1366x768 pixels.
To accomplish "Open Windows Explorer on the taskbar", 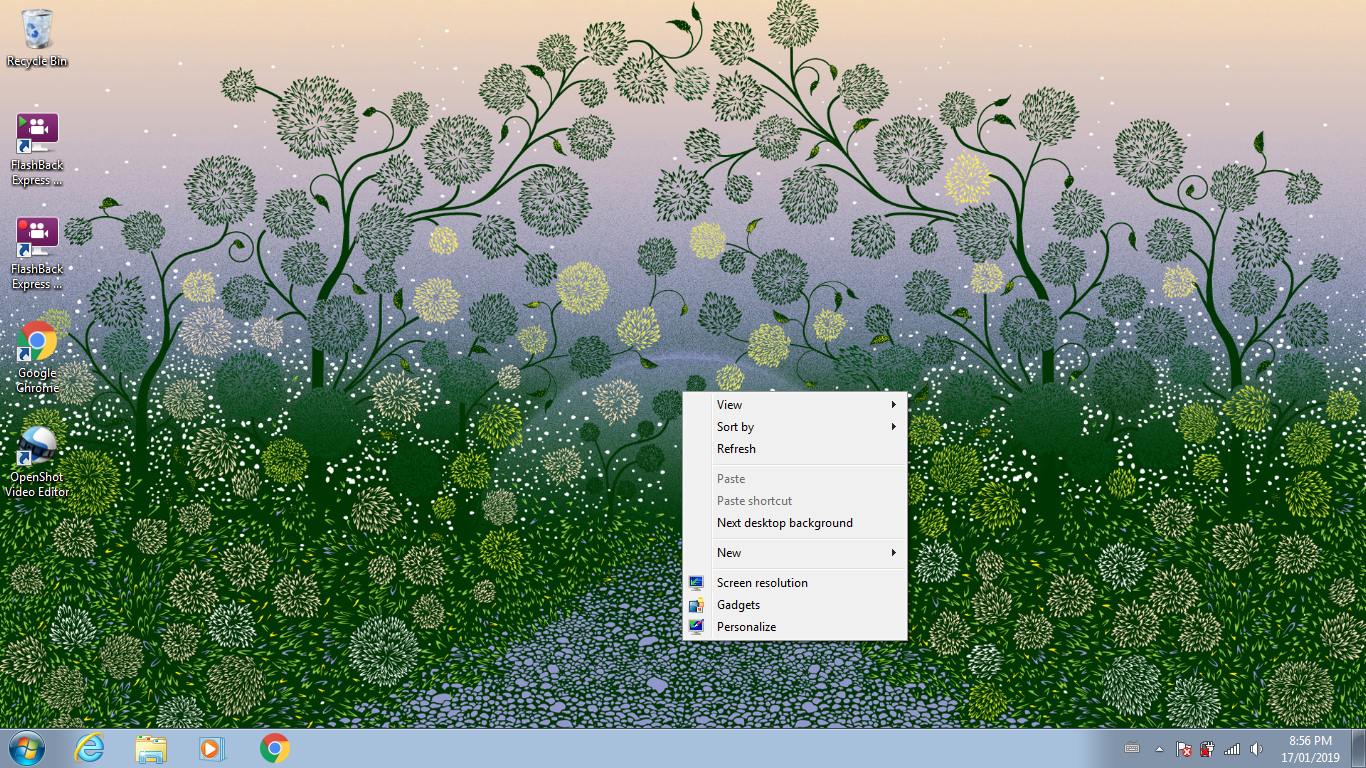I will (x=150, y=748).
